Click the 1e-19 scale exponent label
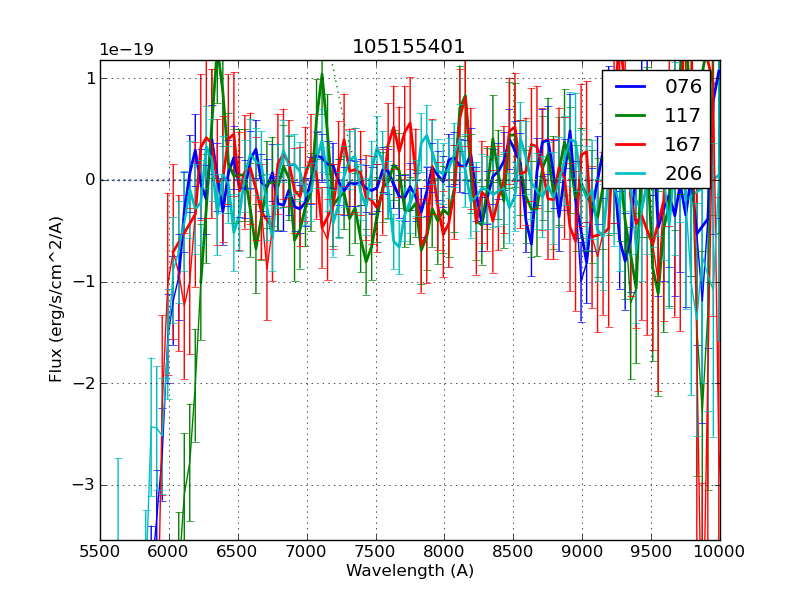The width and height of the screenshot is (800, 600). tap(126, 50)
